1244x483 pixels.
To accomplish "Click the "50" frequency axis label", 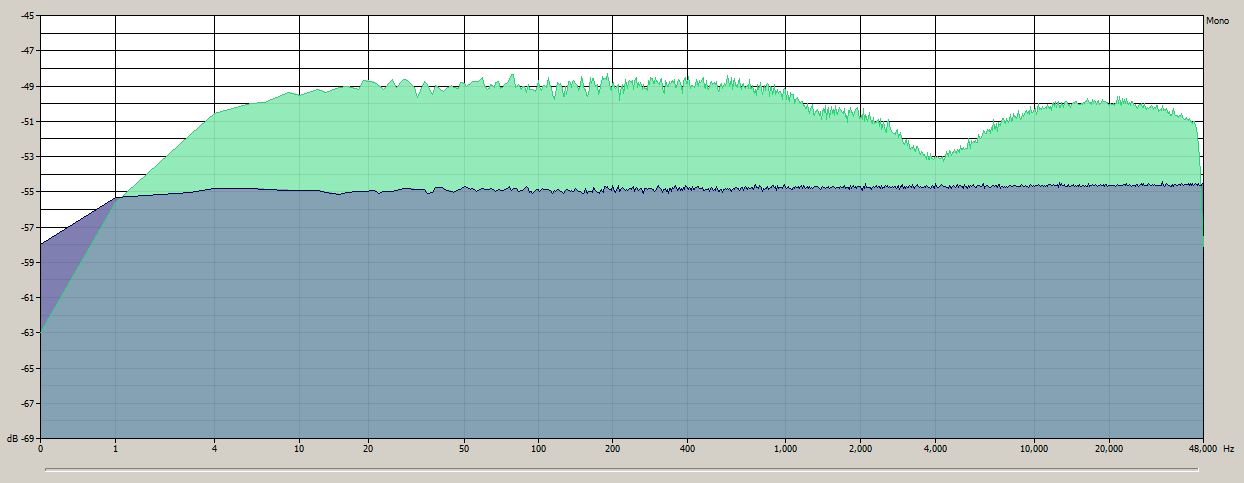I will point(464,449).
